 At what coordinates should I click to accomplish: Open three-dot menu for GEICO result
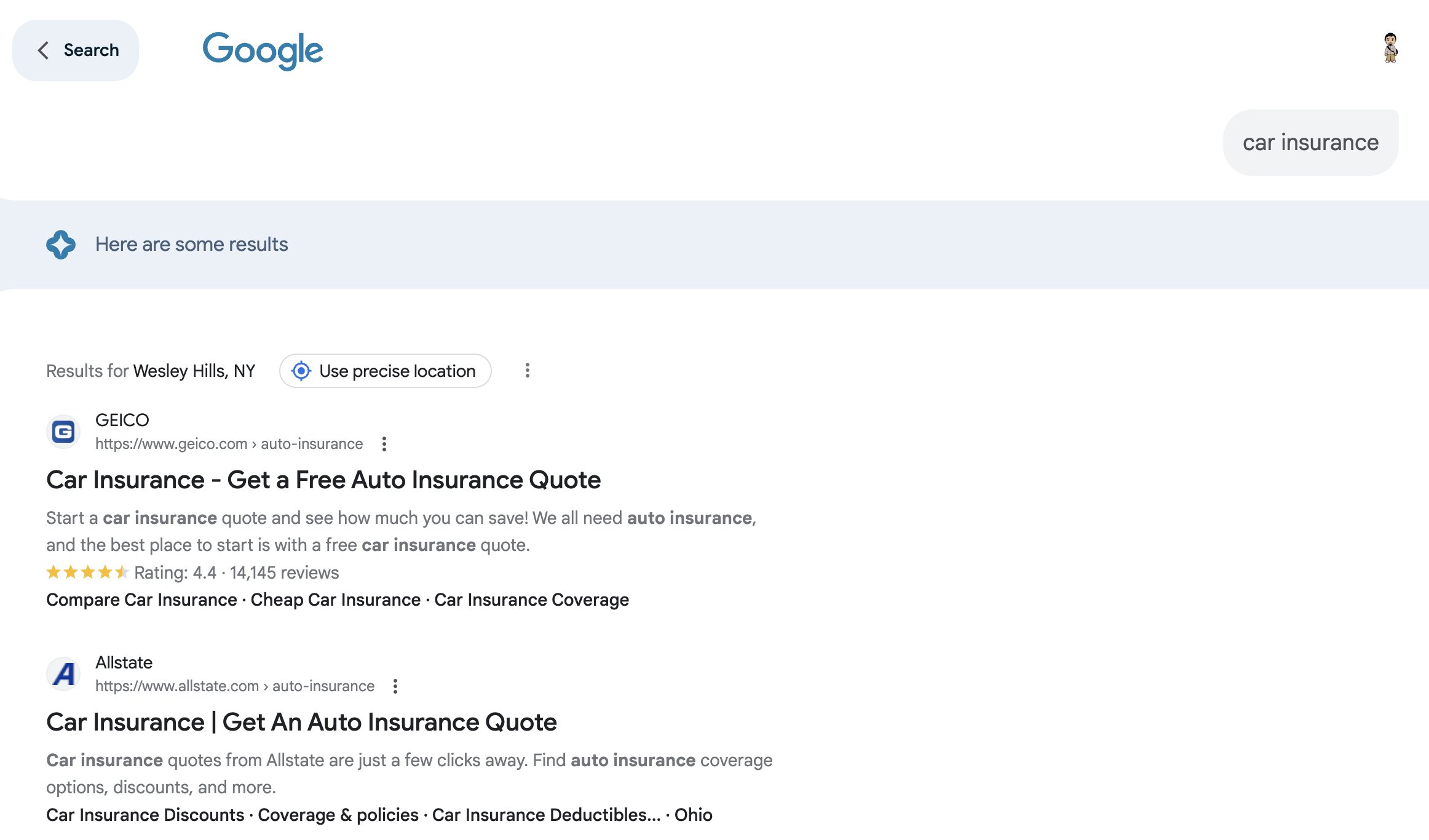pyautogui.click(x=384, y=444)
